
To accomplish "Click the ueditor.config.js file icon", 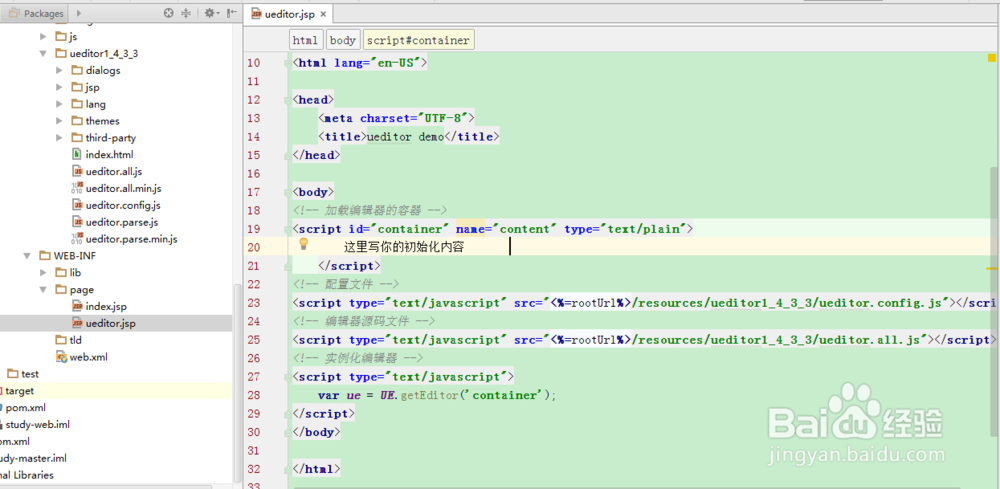I will tap(77, 205).
